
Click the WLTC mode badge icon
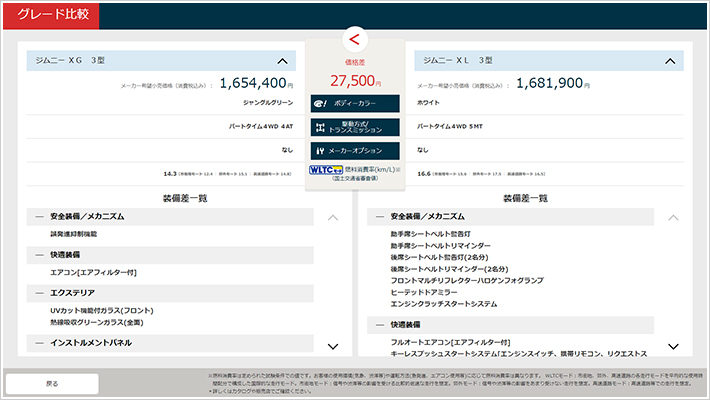coord(326,170)
